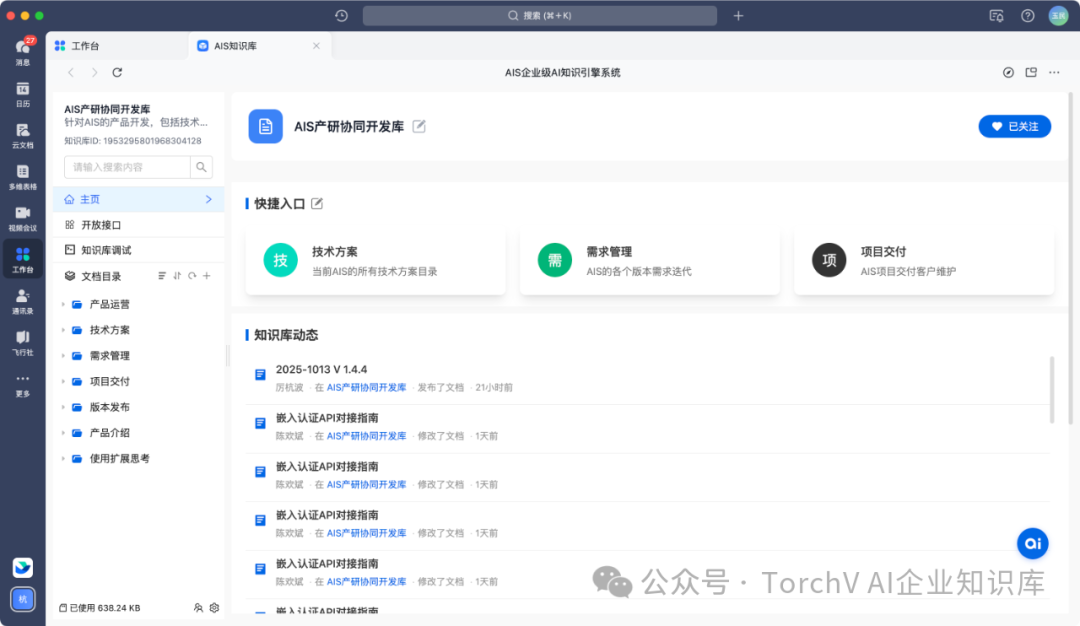Image resolution: width=1080 pixels, height=626 pixels.
Task: Go to 云文档 cloud documents
Action: 23,136
